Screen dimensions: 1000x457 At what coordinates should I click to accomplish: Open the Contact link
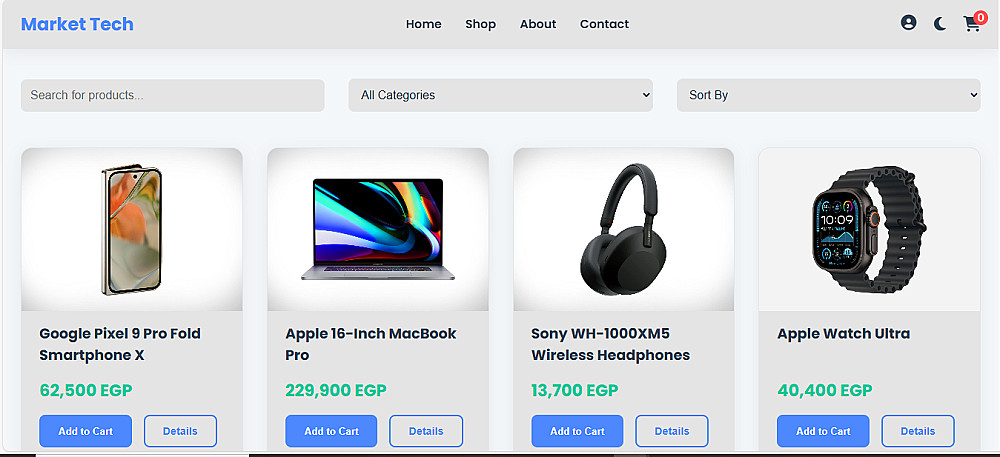pos(604,24)
